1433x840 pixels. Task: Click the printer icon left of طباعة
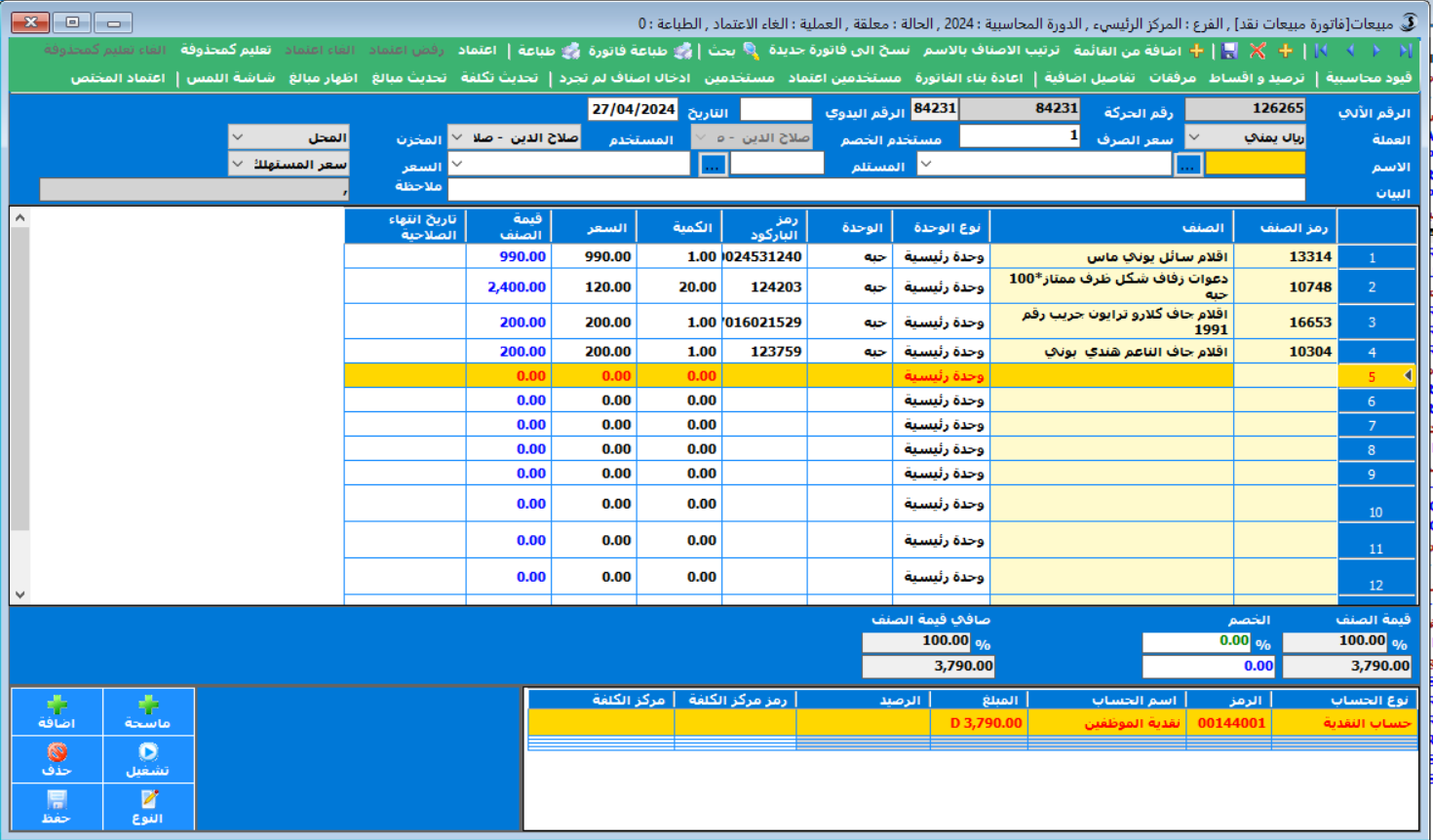571,51
